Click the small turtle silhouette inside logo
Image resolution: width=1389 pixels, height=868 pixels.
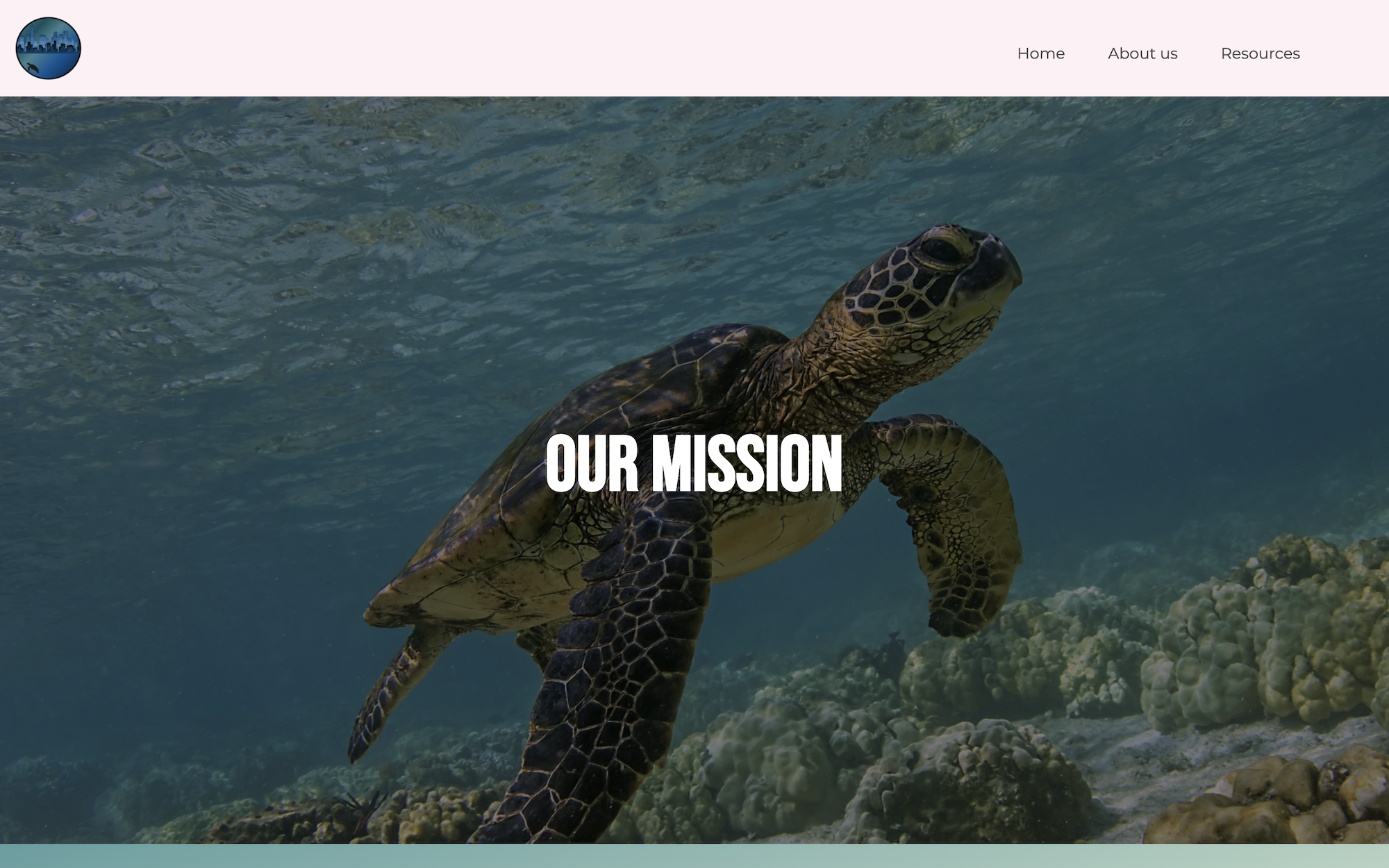pos(33,67)
